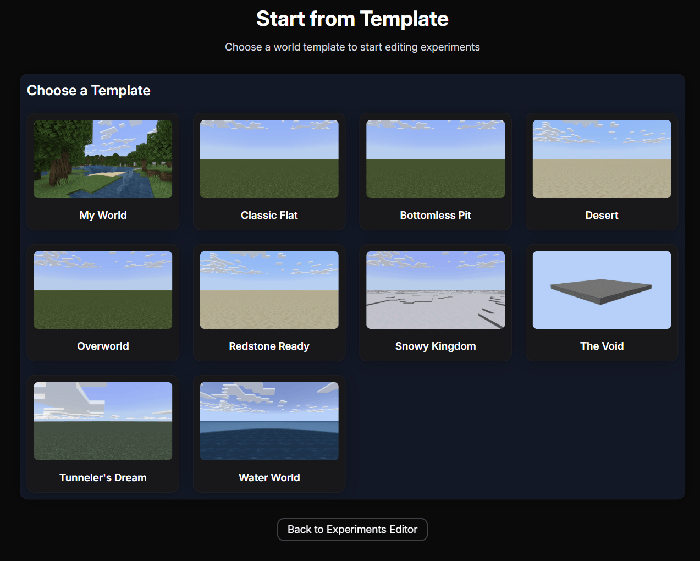Click the "Snowy Kingdom" card title
Image resolution: width=700 pixels, height=561 pixels.
pos(435,346)
